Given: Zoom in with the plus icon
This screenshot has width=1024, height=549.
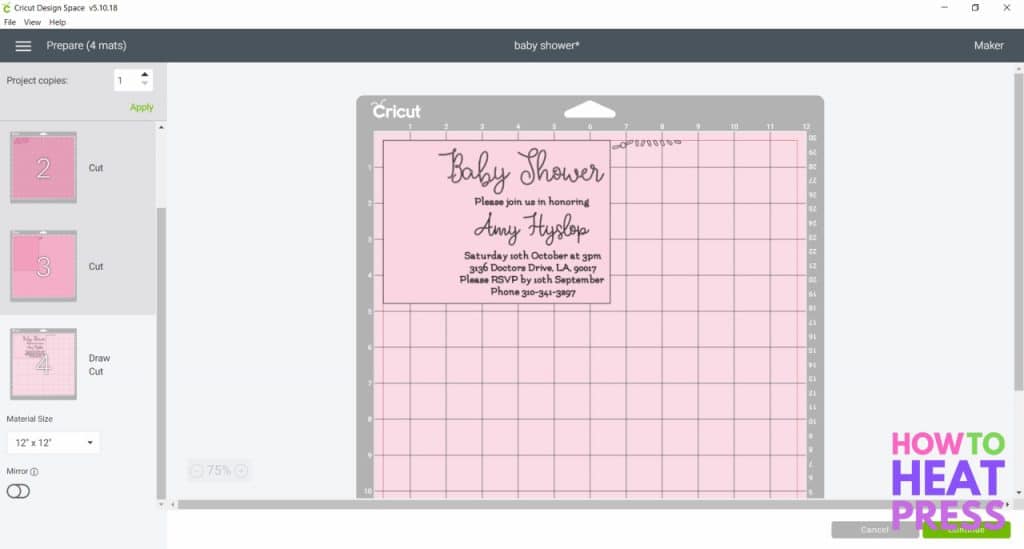Looking at the screenshot, I should tap(241, 470).
